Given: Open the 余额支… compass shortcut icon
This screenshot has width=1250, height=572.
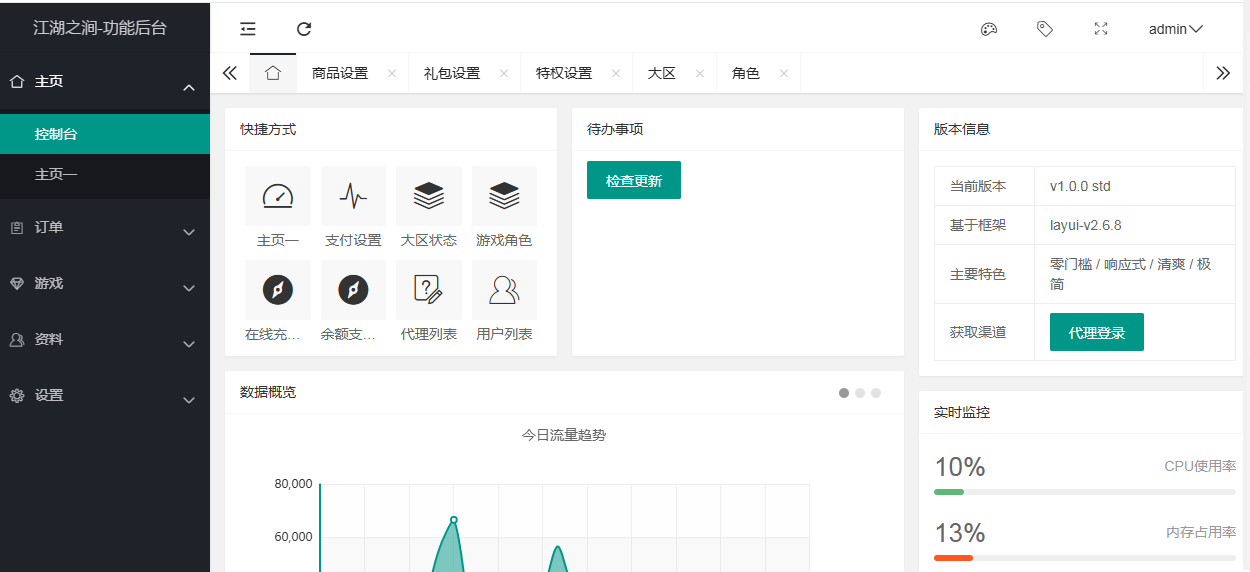Looking at the screenshot, I should coord(353,290).
